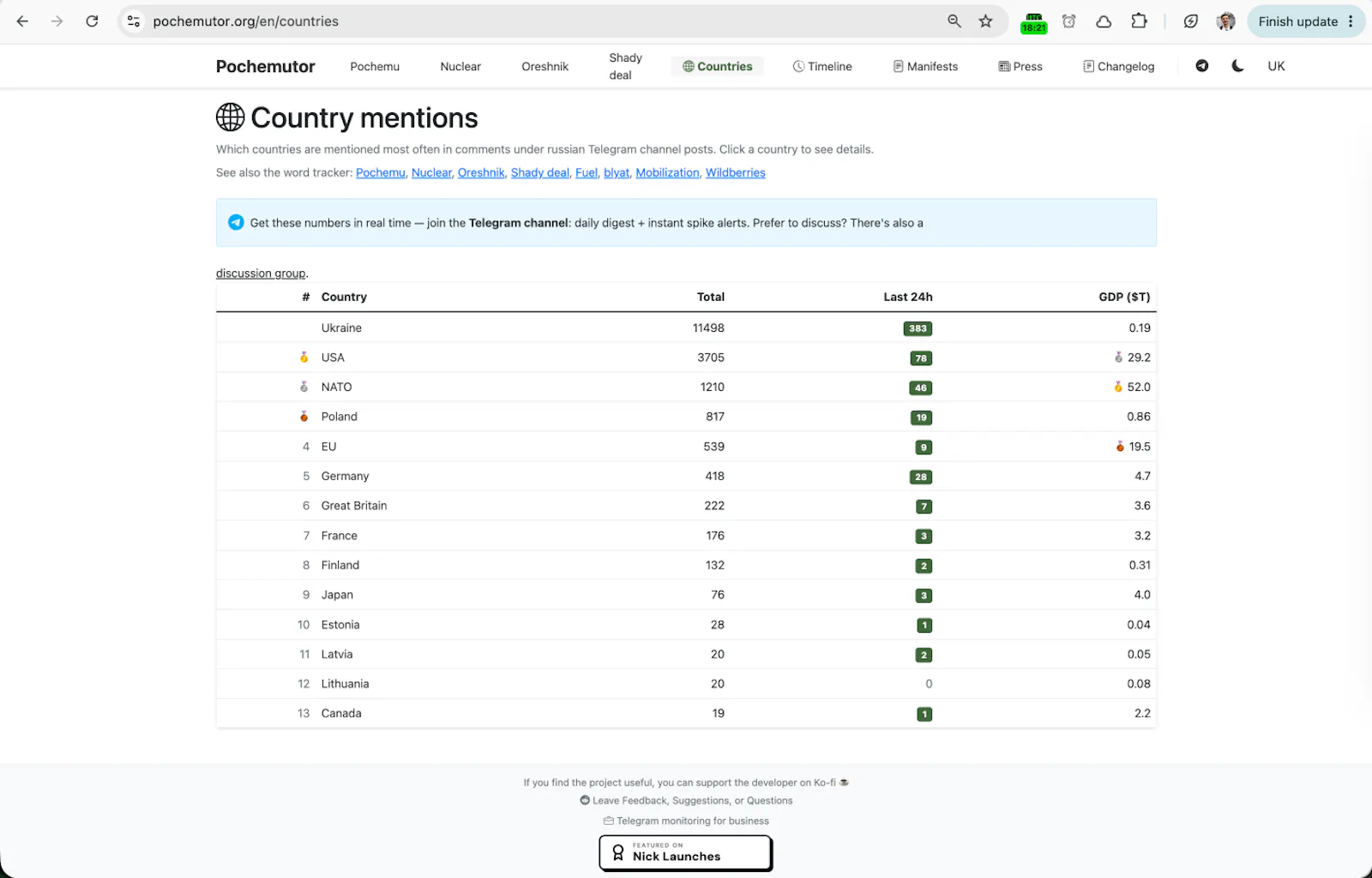
Task: Click the Wildberries word tracker link
Action: click(x=736, y=172)
